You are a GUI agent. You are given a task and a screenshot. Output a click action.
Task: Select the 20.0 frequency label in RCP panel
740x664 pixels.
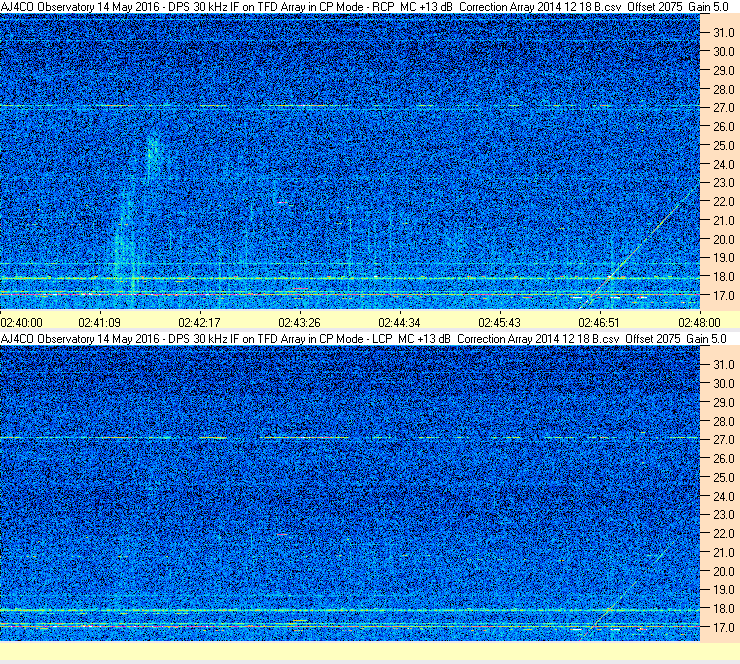coord(723,240)
